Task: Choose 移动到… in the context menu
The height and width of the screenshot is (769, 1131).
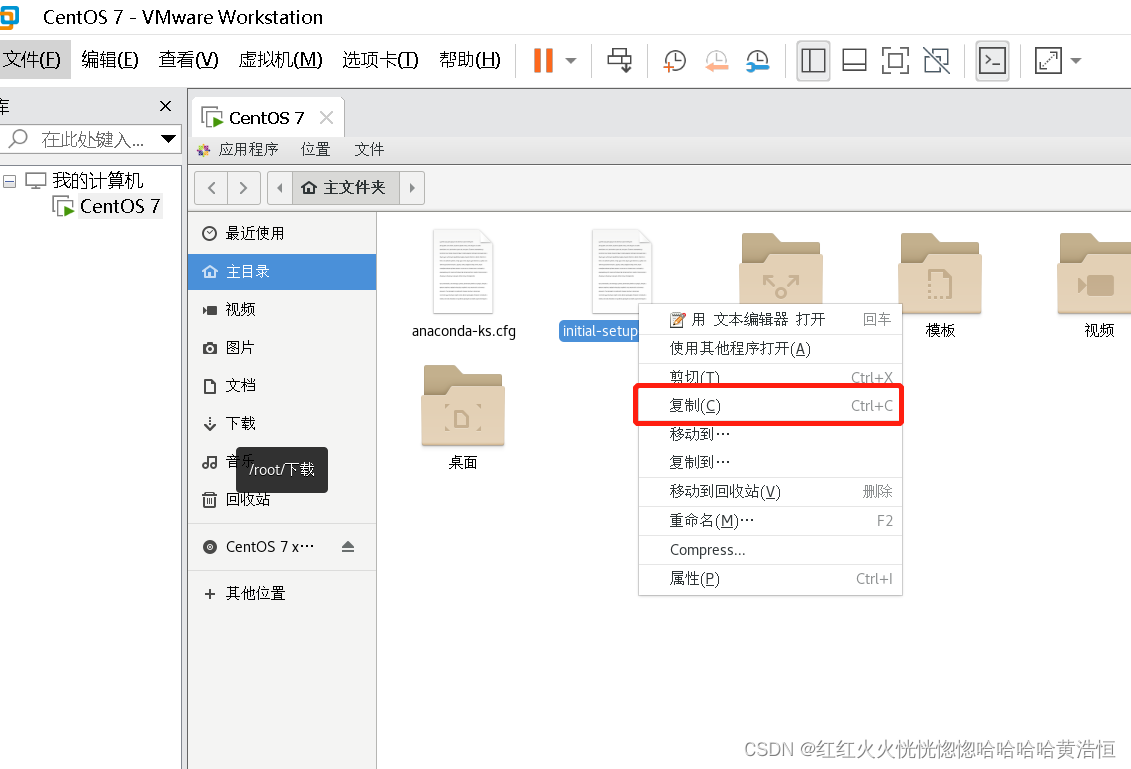Action: click(x=770, y=434)
